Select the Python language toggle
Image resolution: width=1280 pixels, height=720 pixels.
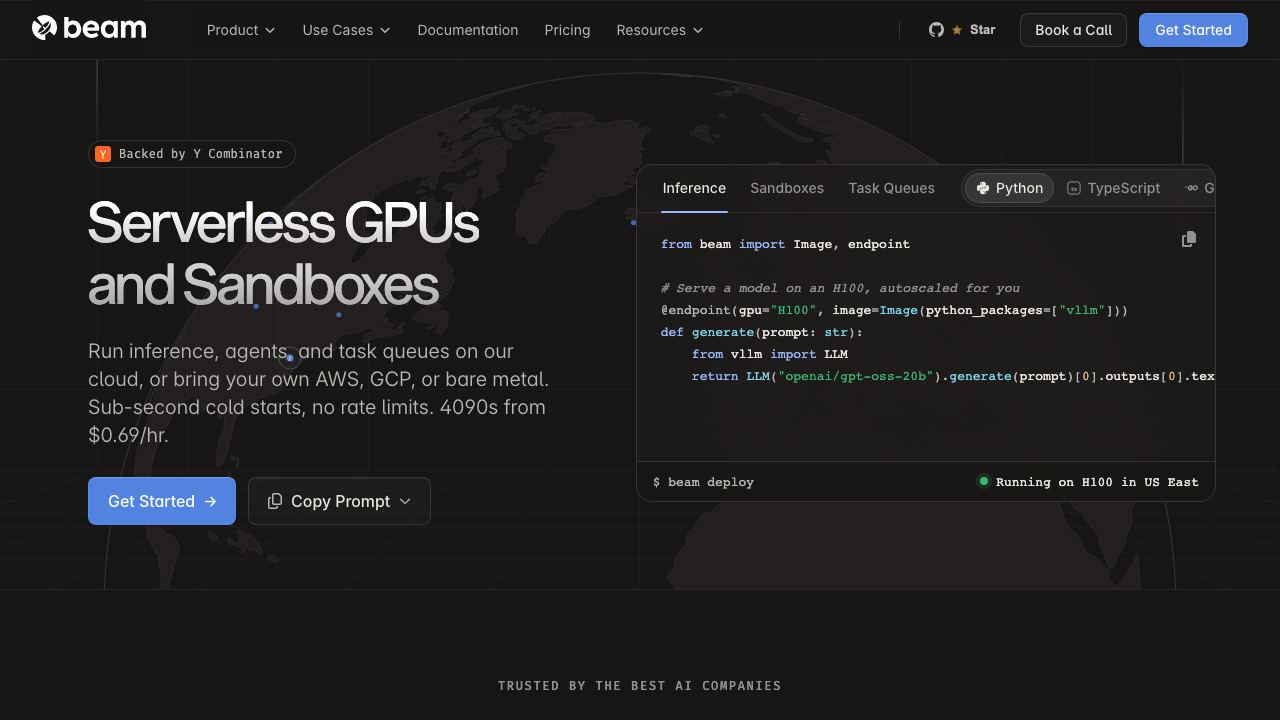click(1009, 188)
